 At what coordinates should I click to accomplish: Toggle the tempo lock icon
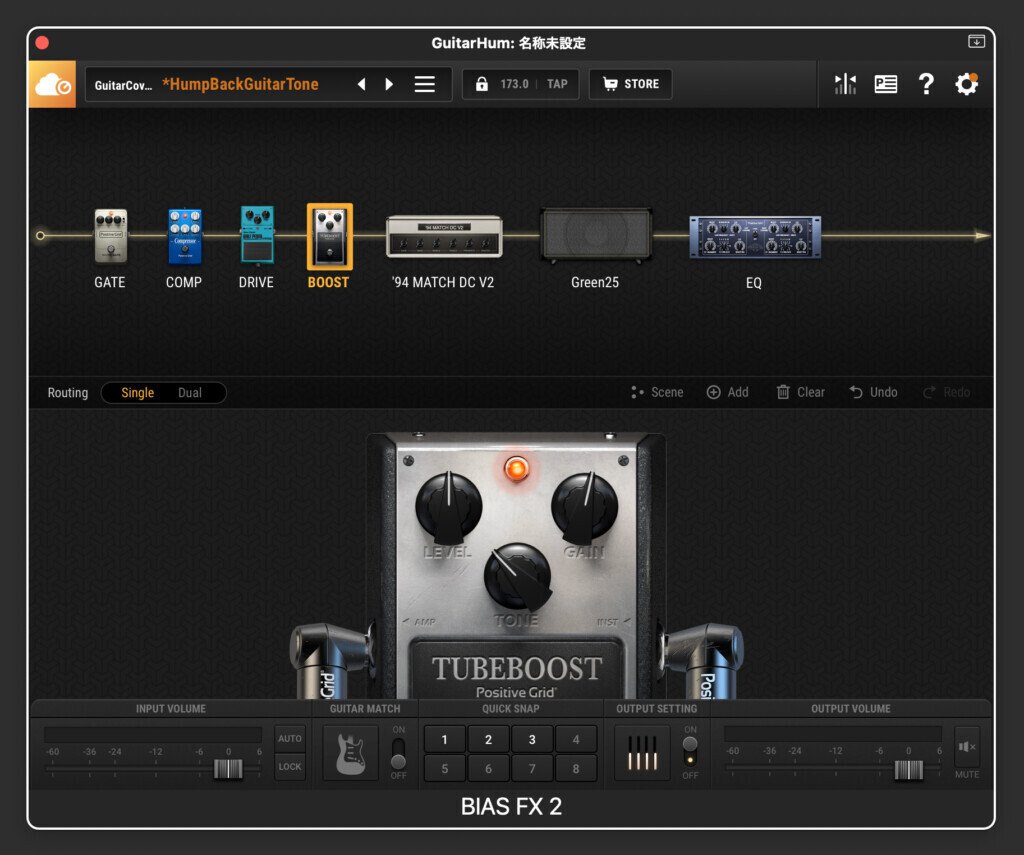[481, 84]
